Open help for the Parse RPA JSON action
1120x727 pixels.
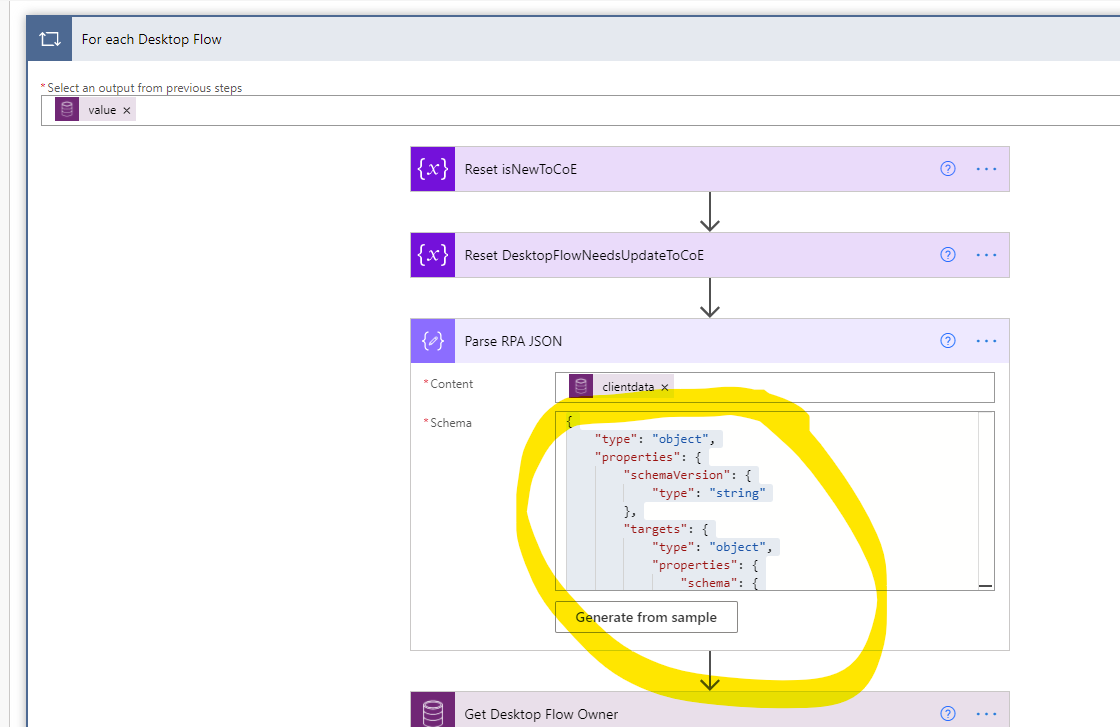tap(947, 340)
